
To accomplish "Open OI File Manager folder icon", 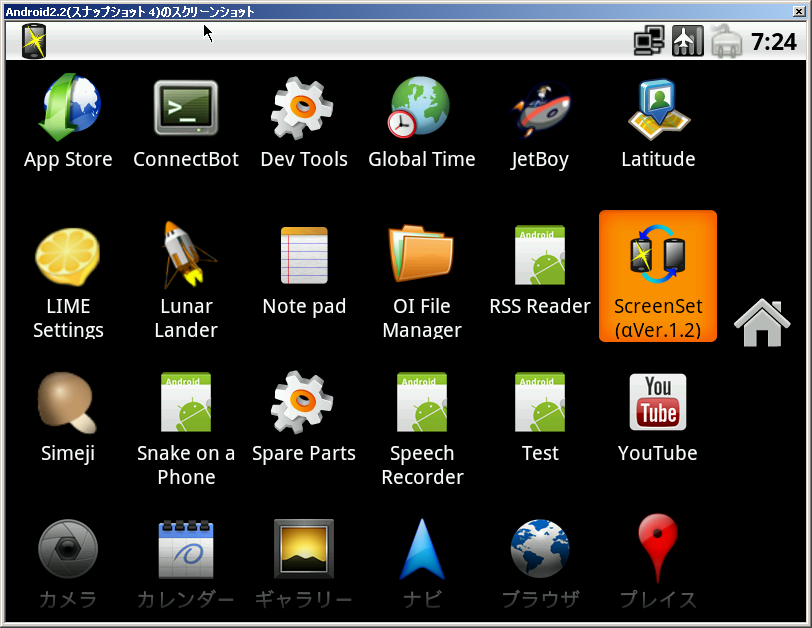I will [422, 282].
